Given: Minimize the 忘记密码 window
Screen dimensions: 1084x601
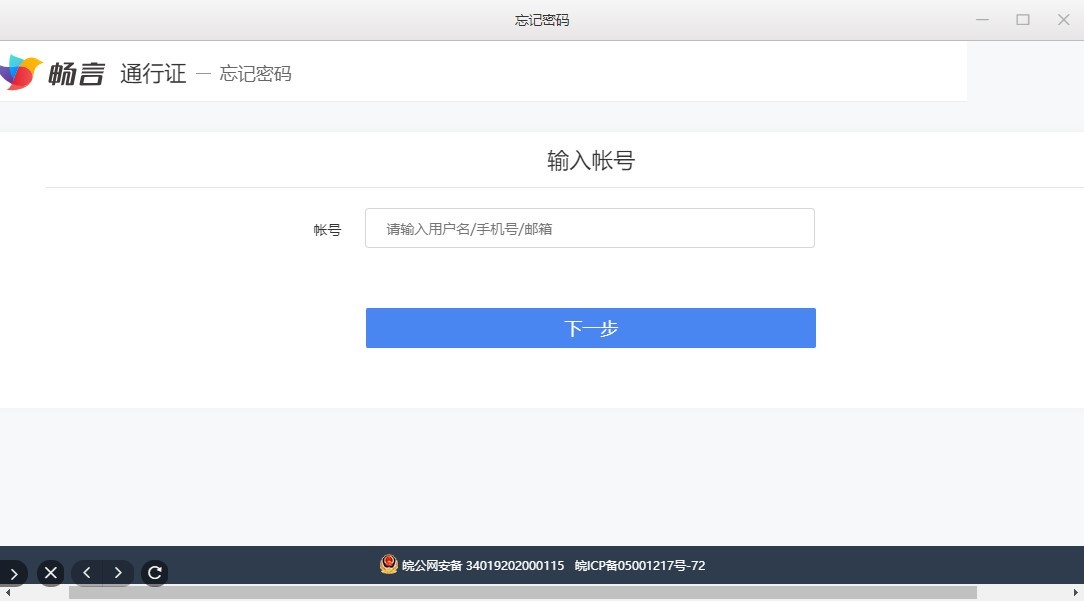Looking at the screenshot, I should pyautogui.click(x=982, y=20).
